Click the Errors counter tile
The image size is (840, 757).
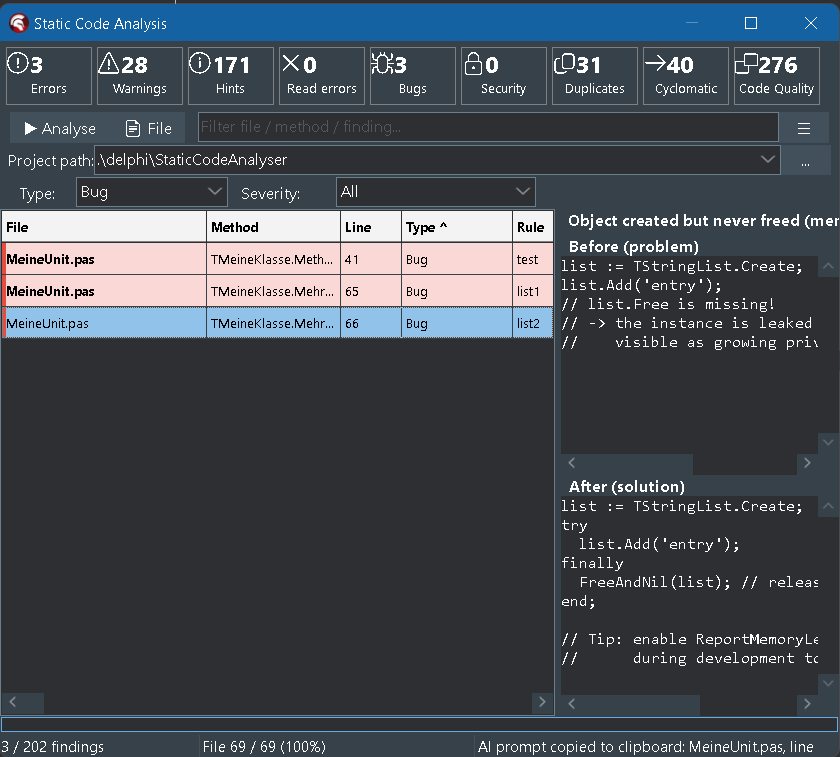point(49,76)
